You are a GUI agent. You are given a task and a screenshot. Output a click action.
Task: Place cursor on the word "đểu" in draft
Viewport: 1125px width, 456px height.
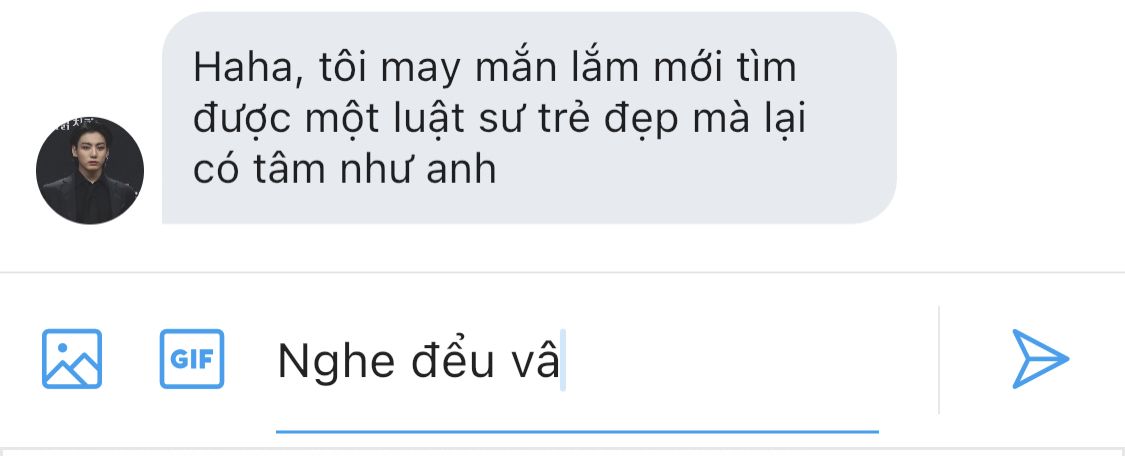pos(453,359)
